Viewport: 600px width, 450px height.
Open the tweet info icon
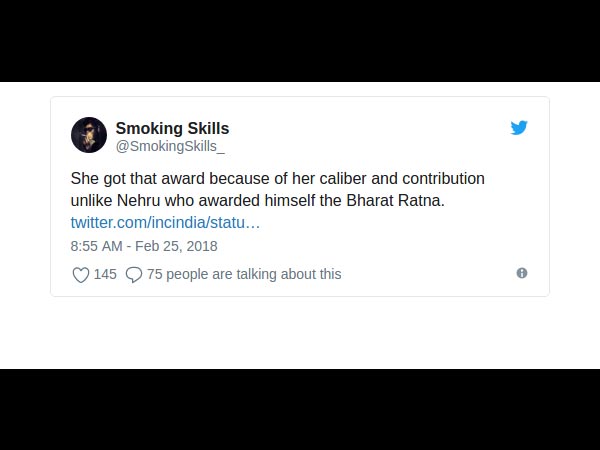pyautogui.click(x=522, y=273)
